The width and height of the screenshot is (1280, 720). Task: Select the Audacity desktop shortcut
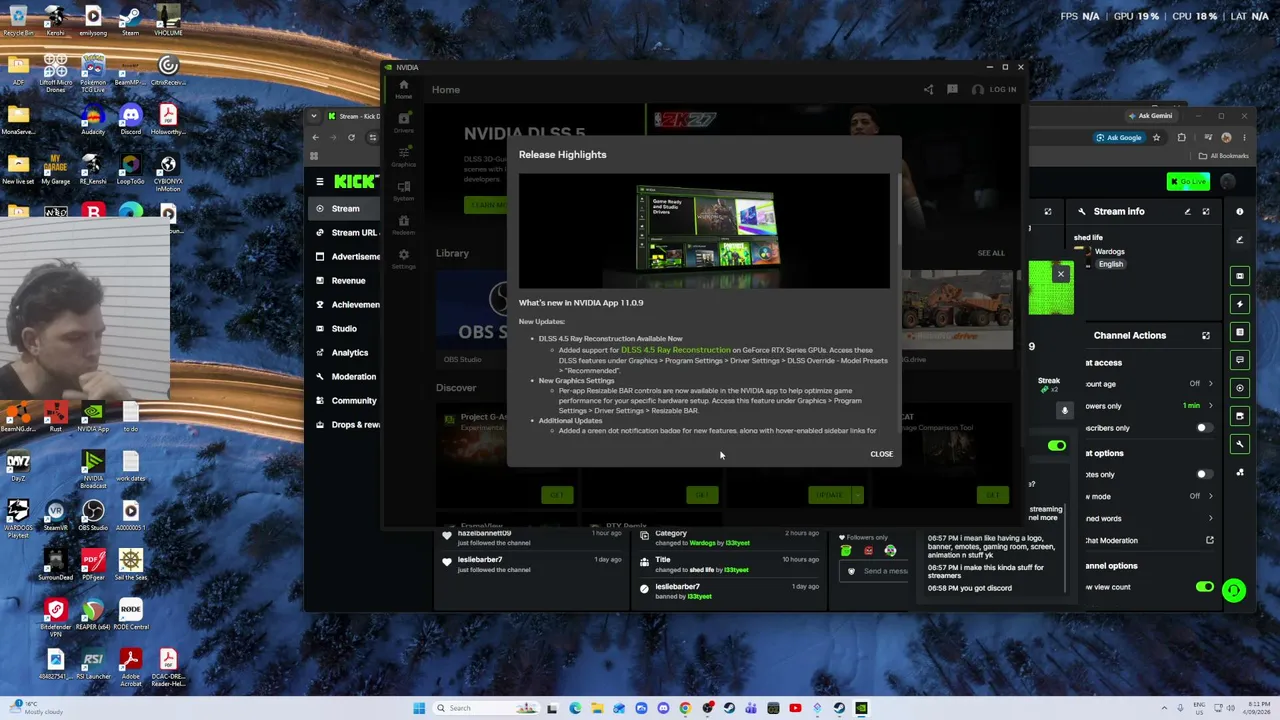(x=93, y=118)
